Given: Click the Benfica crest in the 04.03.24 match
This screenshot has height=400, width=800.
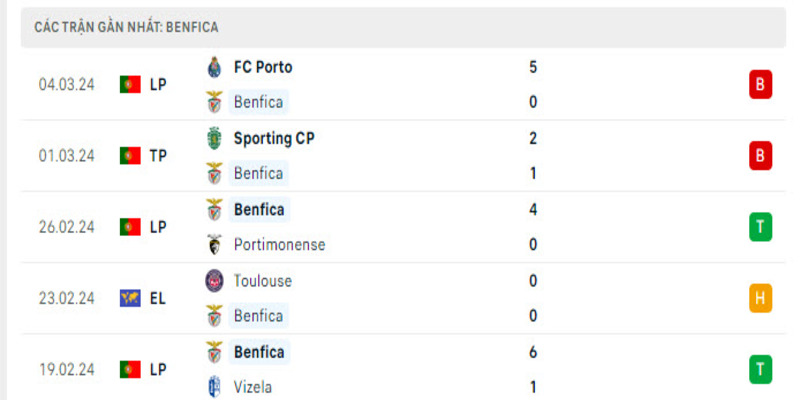Looking at the screenshot, I should click(213, 102).
